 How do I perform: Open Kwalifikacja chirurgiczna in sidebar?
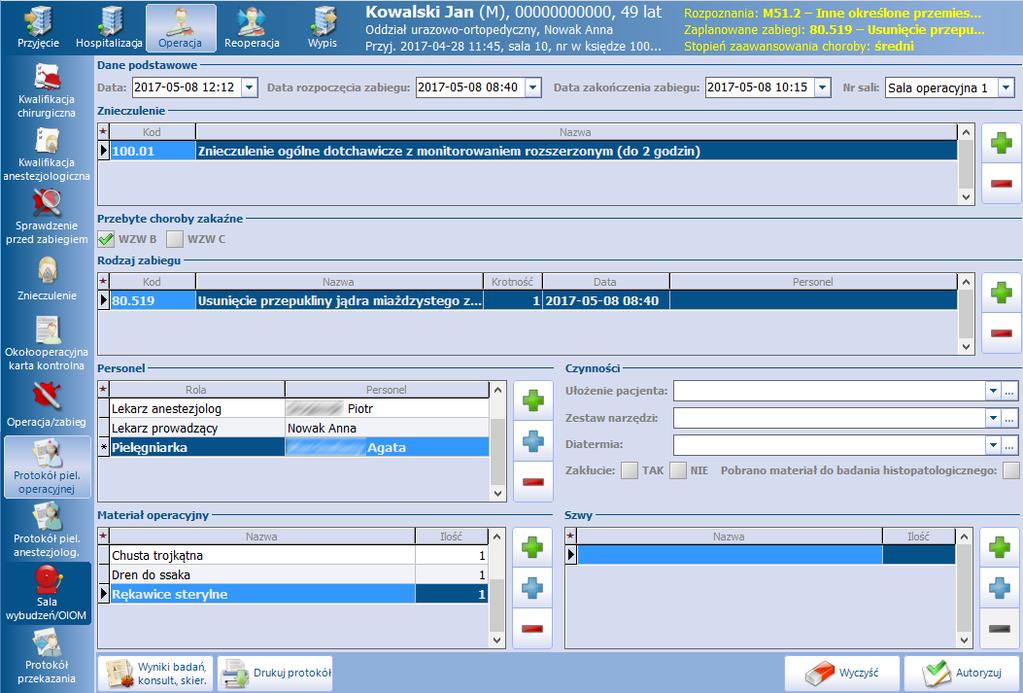pyautogui.click(x=46, y=91)
